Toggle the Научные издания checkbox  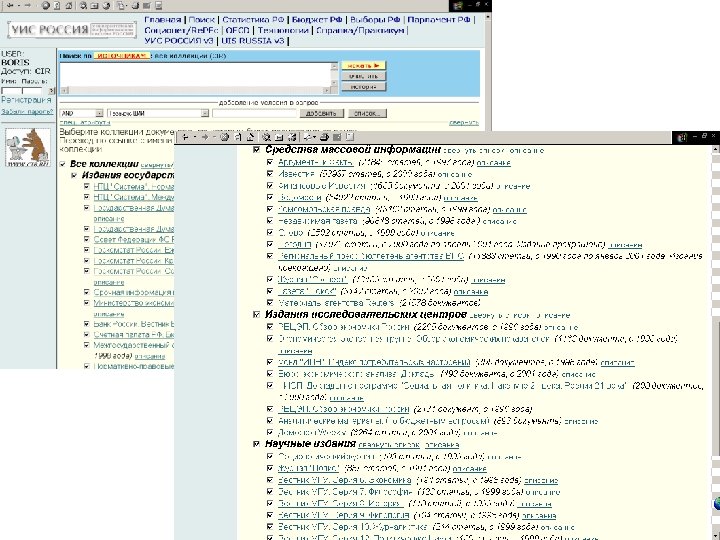[256, 444]
